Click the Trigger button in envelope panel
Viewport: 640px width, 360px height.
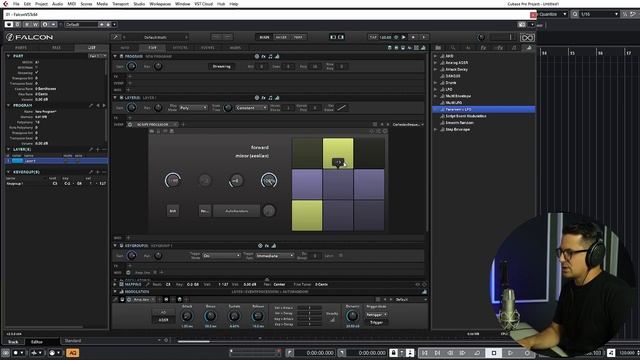pos(376,322)
